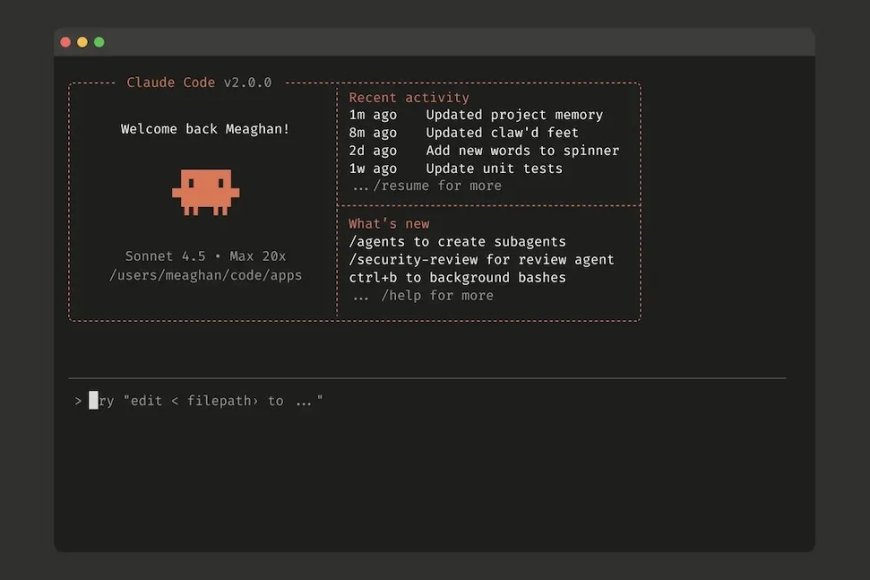
Task: Click the "Recent activity" heading
Action: (x=409, y=98)
